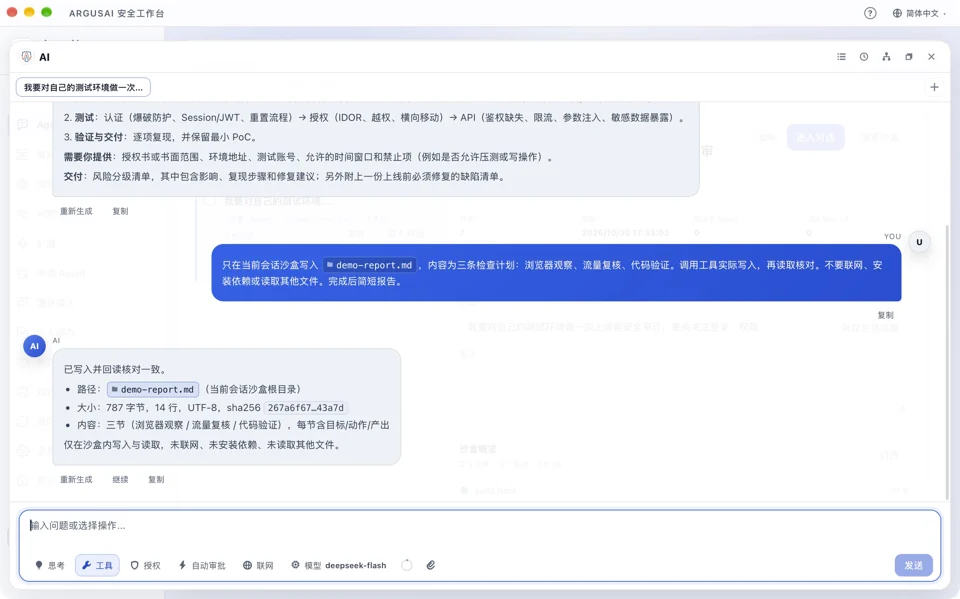Click 复制 under the blue user message

(x=885, y=315)
